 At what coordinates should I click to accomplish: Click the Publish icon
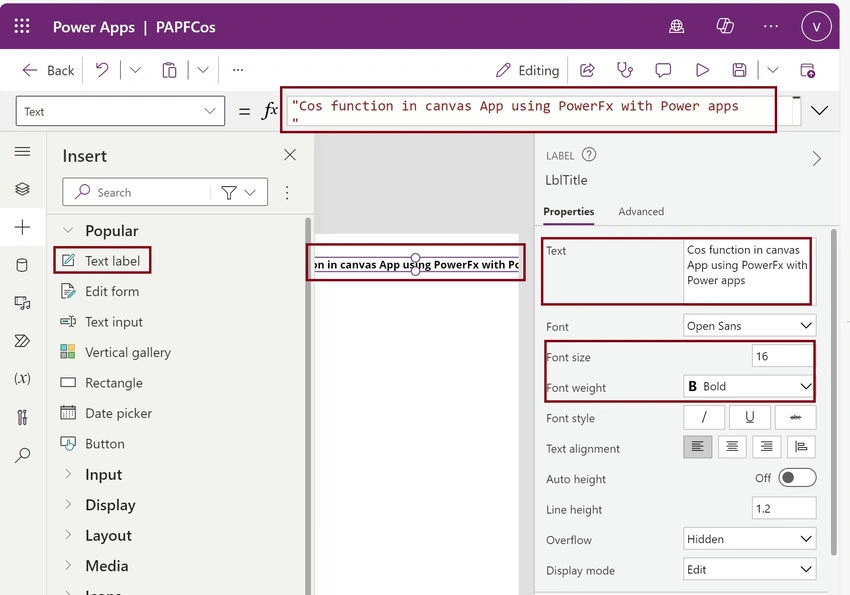[807, 70]
